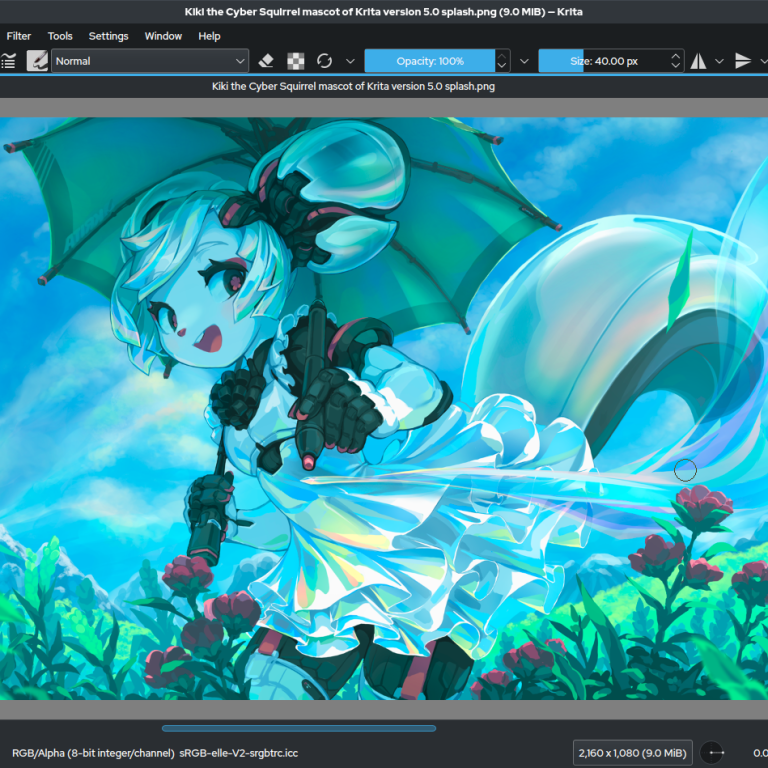Toggle preserve alpha checkerboard icon

[295, 61]
